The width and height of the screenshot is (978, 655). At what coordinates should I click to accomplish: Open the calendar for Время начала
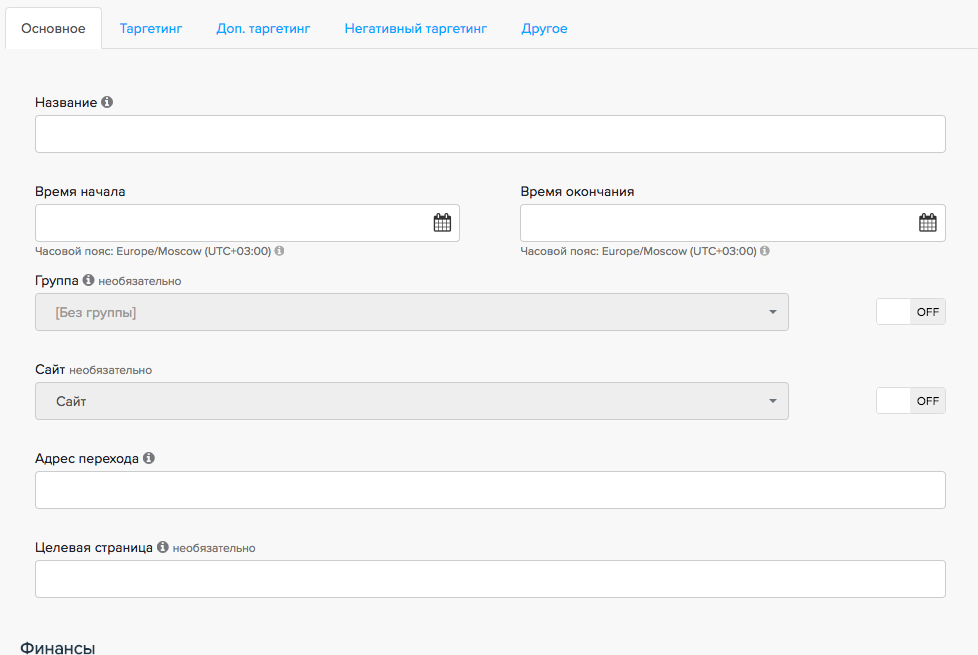click(442, 223)
